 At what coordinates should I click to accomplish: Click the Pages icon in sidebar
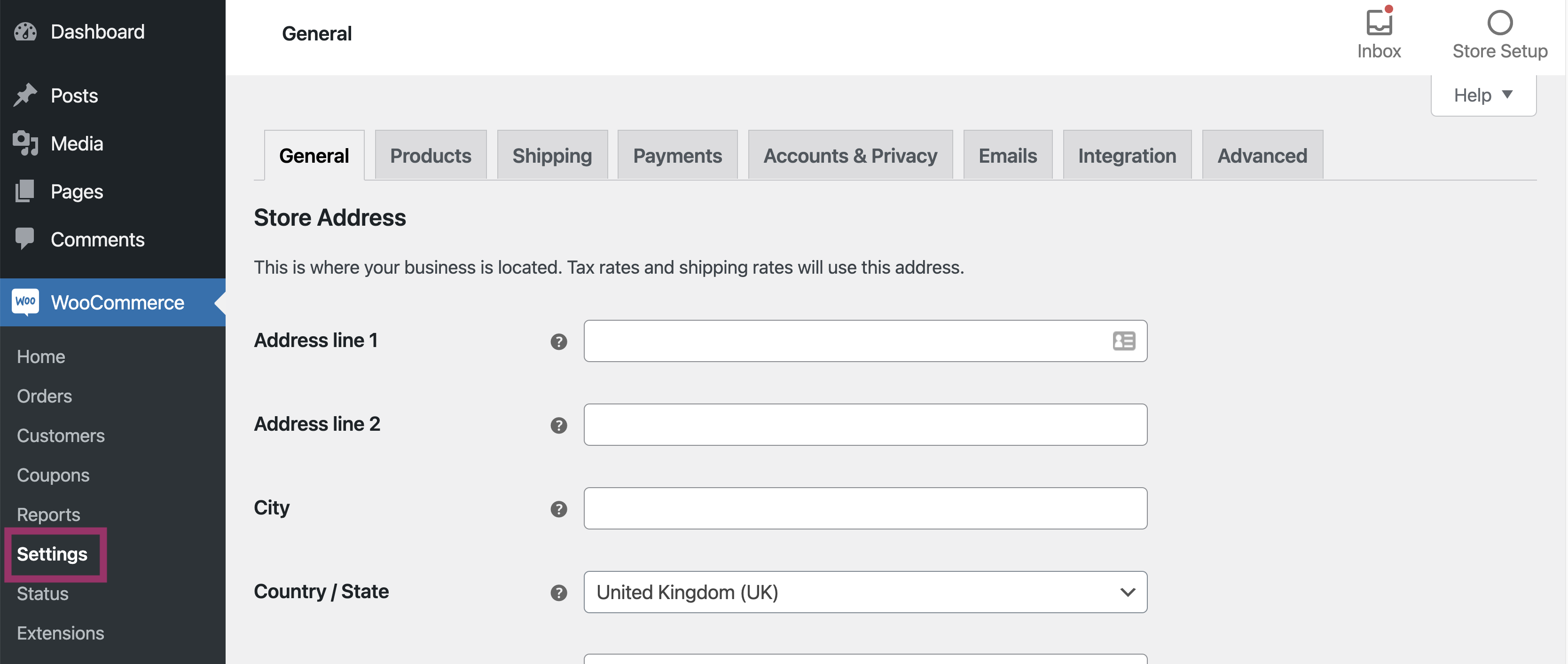coord(25,191)
